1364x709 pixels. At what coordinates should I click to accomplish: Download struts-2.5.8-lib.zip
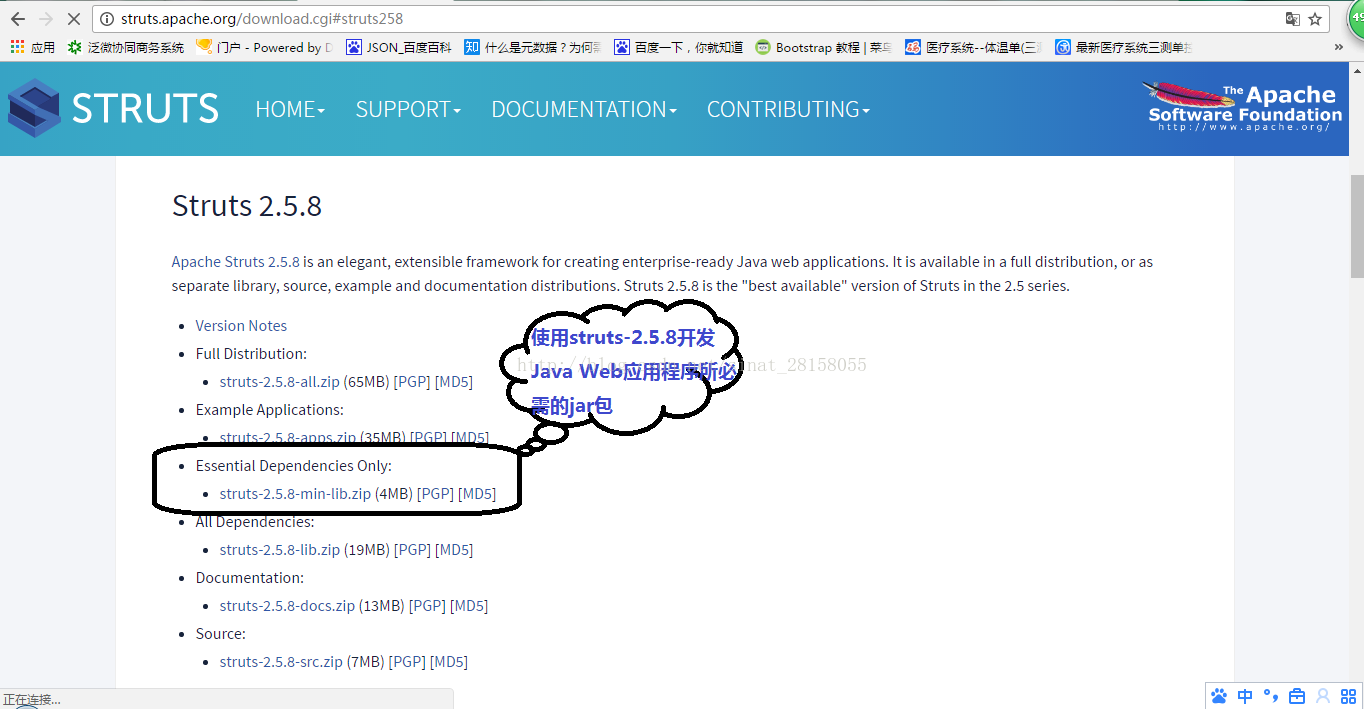click(x=280, y=550)
